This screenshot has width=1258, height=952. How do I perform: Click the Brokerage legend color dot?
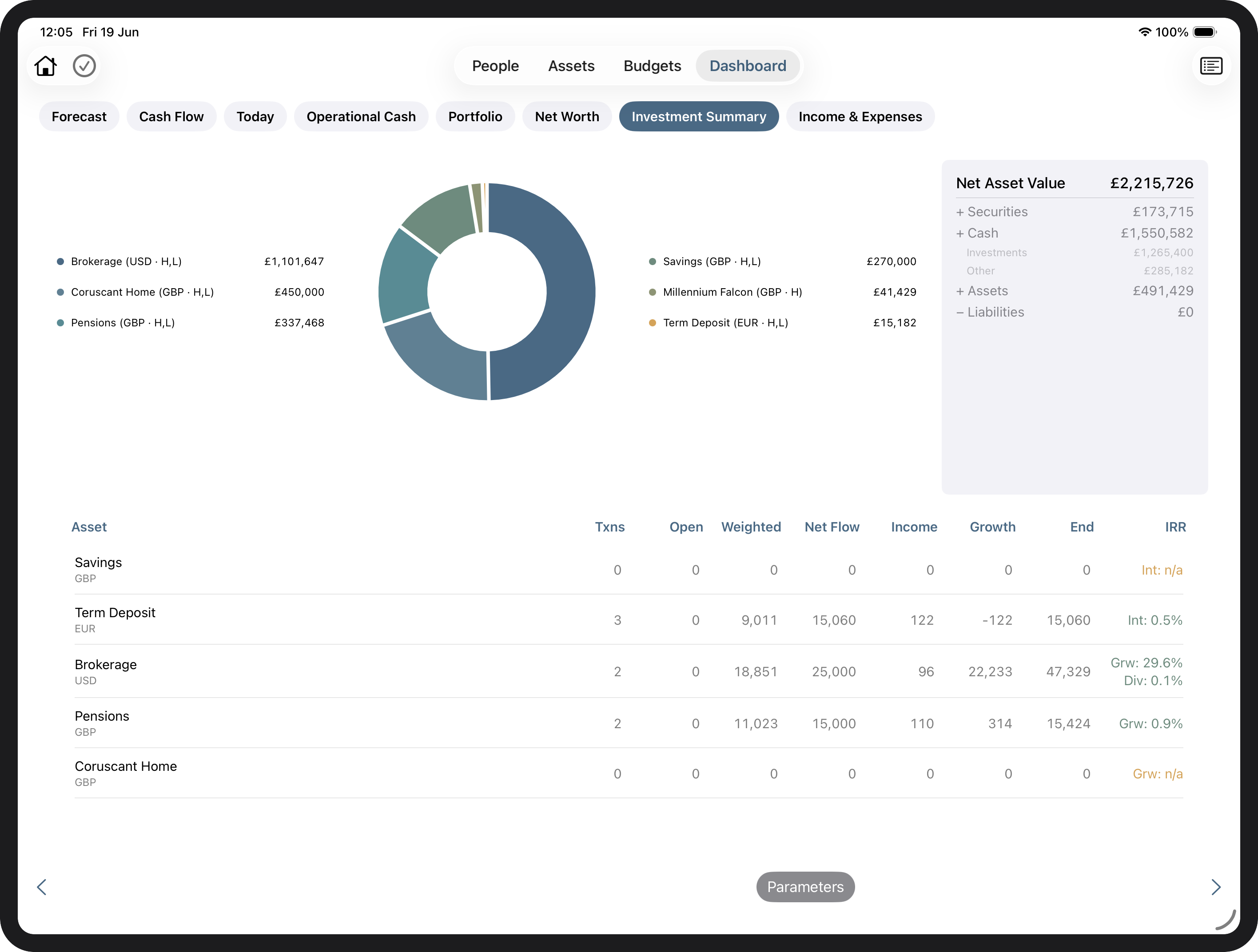click(x=60, y=262)
